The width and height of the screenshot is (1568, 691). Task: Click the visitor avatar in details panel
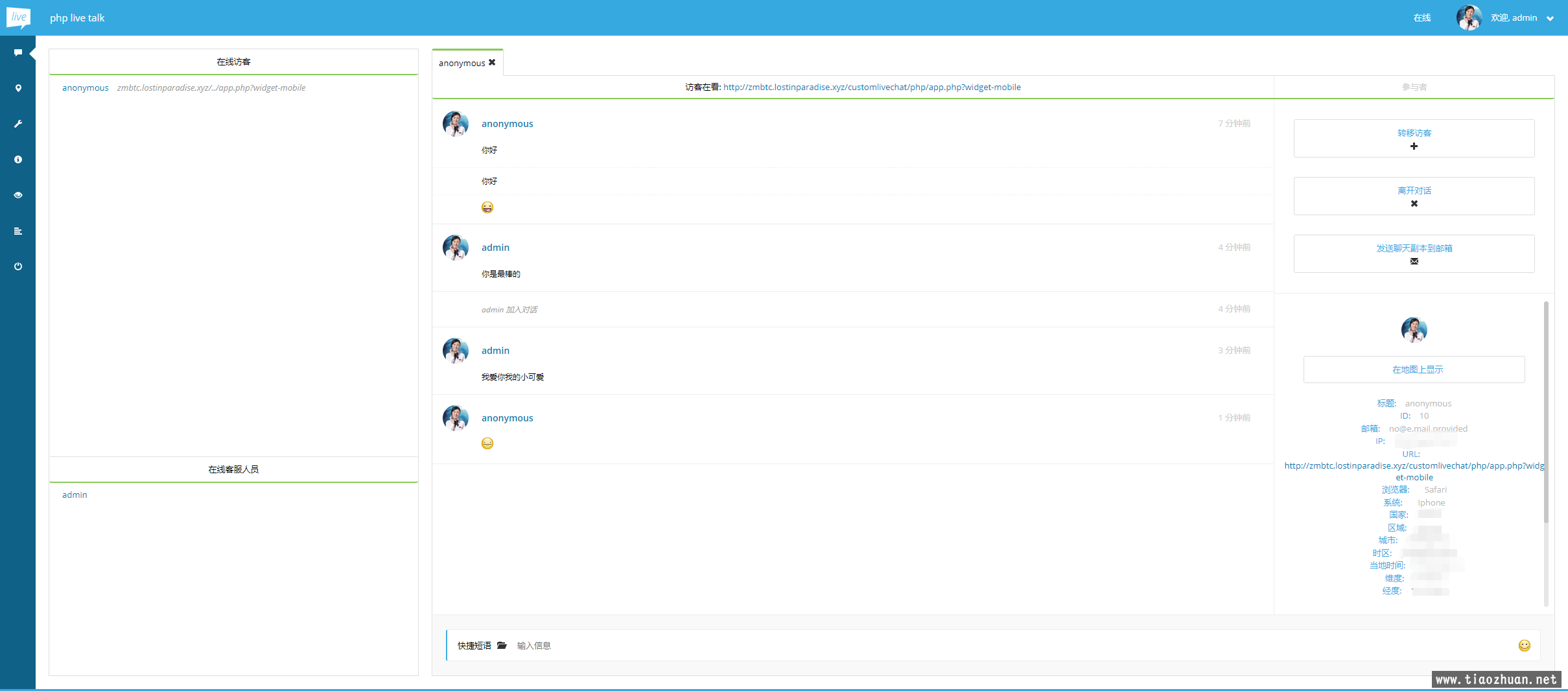pyautogui.click(x=1414, y=329)
